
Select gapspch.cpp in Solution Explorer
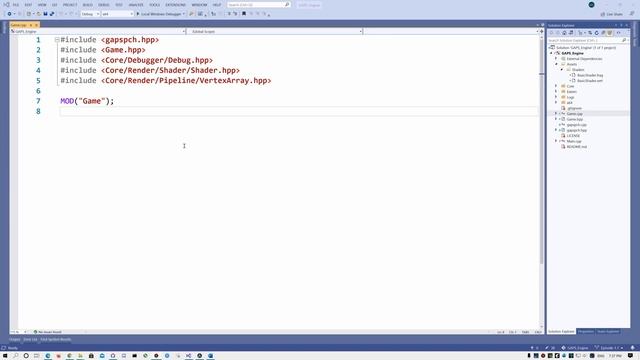point(576,124)
